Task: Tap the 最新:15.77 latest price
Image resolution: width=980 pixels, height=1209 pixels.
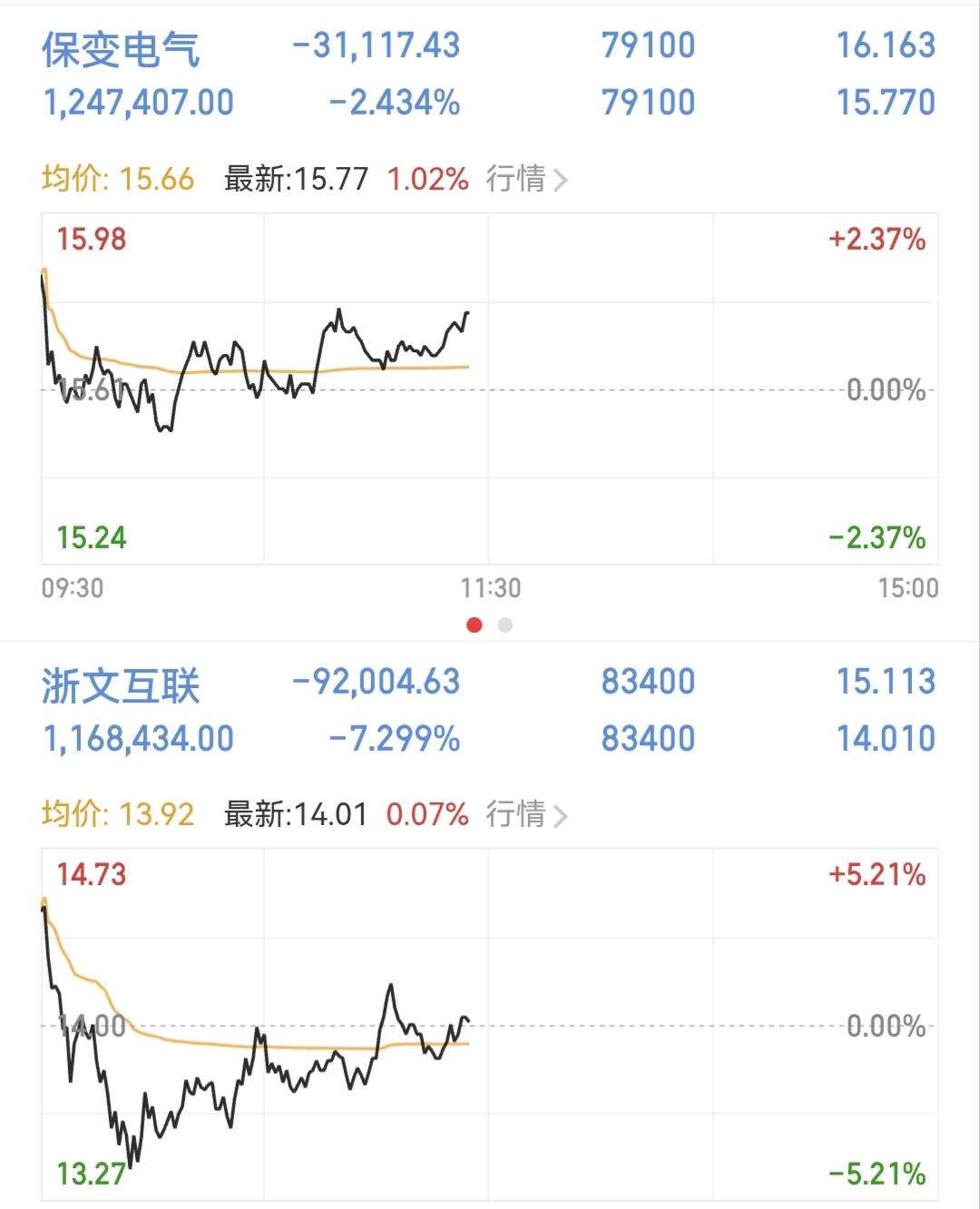Action: 296,179
